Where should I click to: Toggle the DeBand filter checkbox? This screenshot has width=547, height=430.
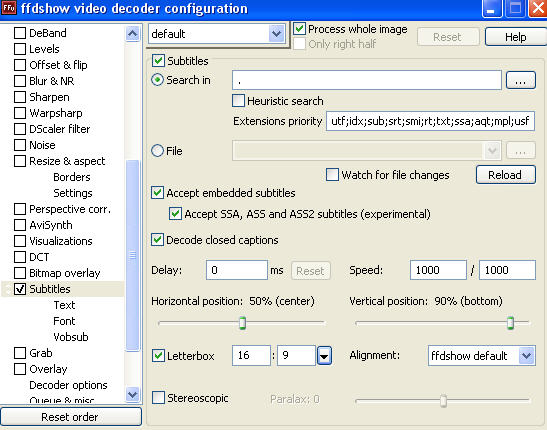[20, 33]
